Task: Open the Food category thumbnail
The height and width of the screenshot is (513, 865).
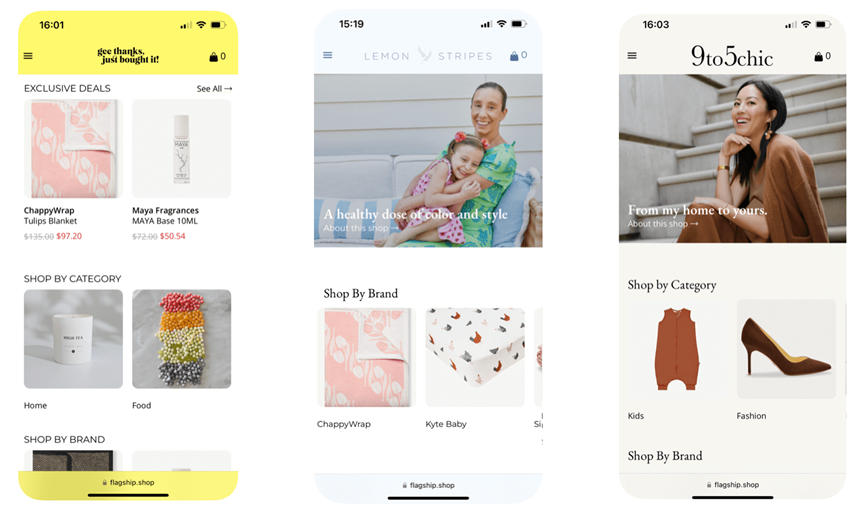Action: pos(181,339)
